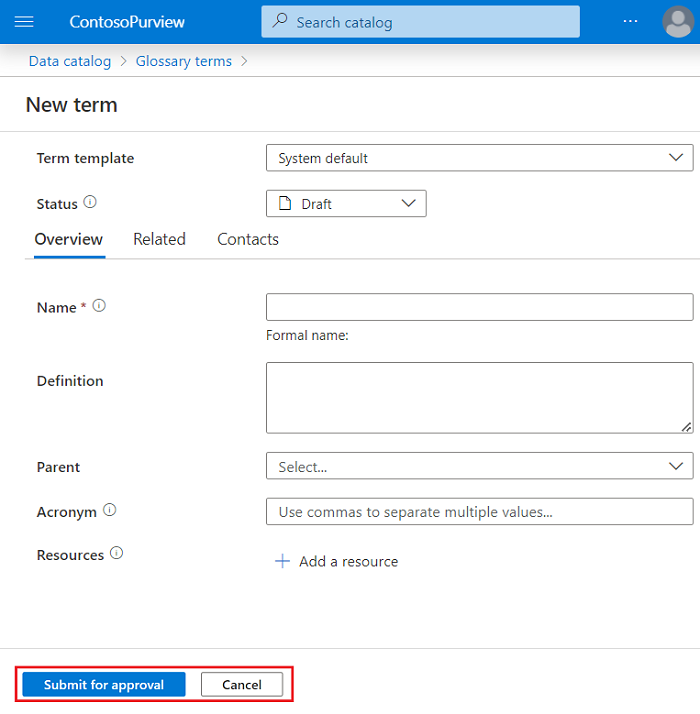Switch to the Overview tab
Screen dimensions: 700x714
tap(69, 240)
